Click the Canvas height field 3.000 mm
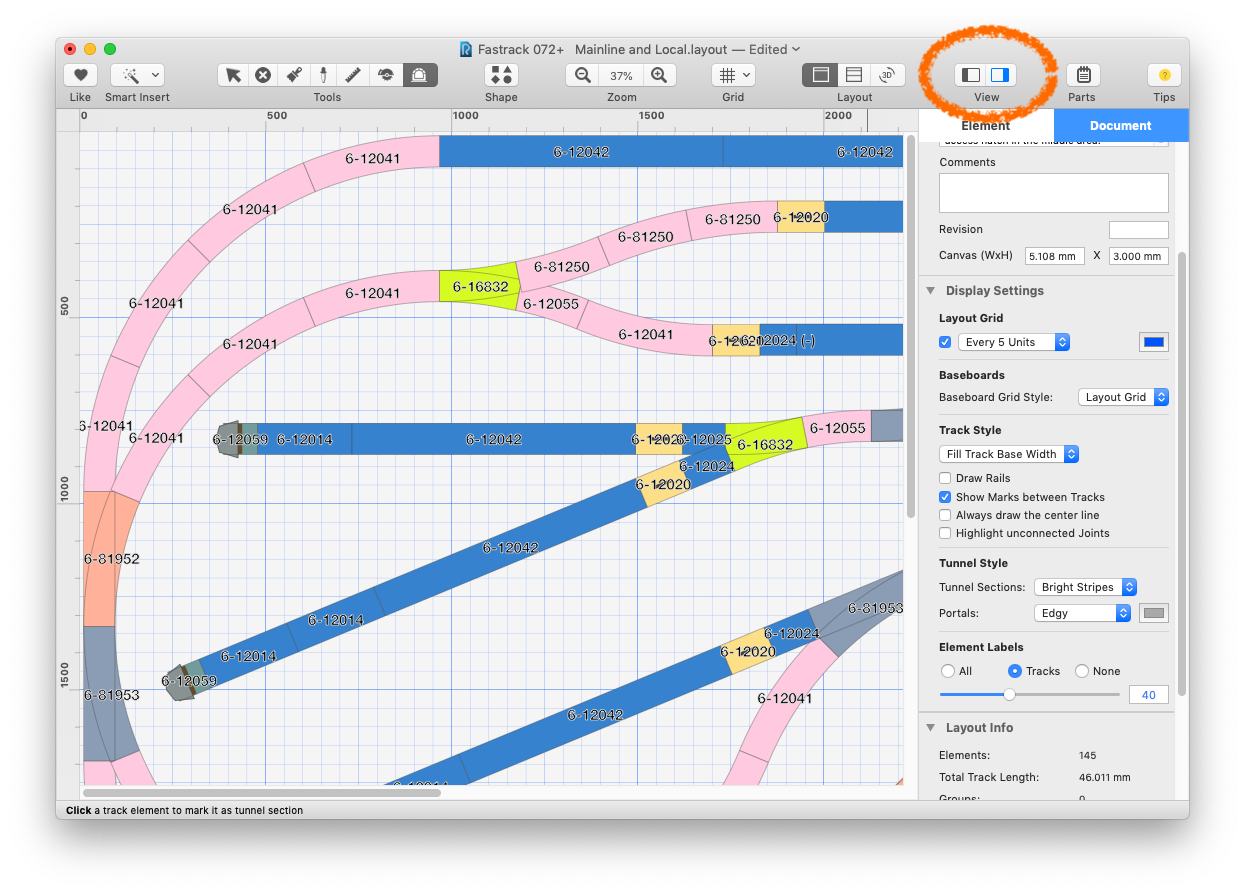The width and height of the screenshot is (1245, 893). click(1139, 256)
